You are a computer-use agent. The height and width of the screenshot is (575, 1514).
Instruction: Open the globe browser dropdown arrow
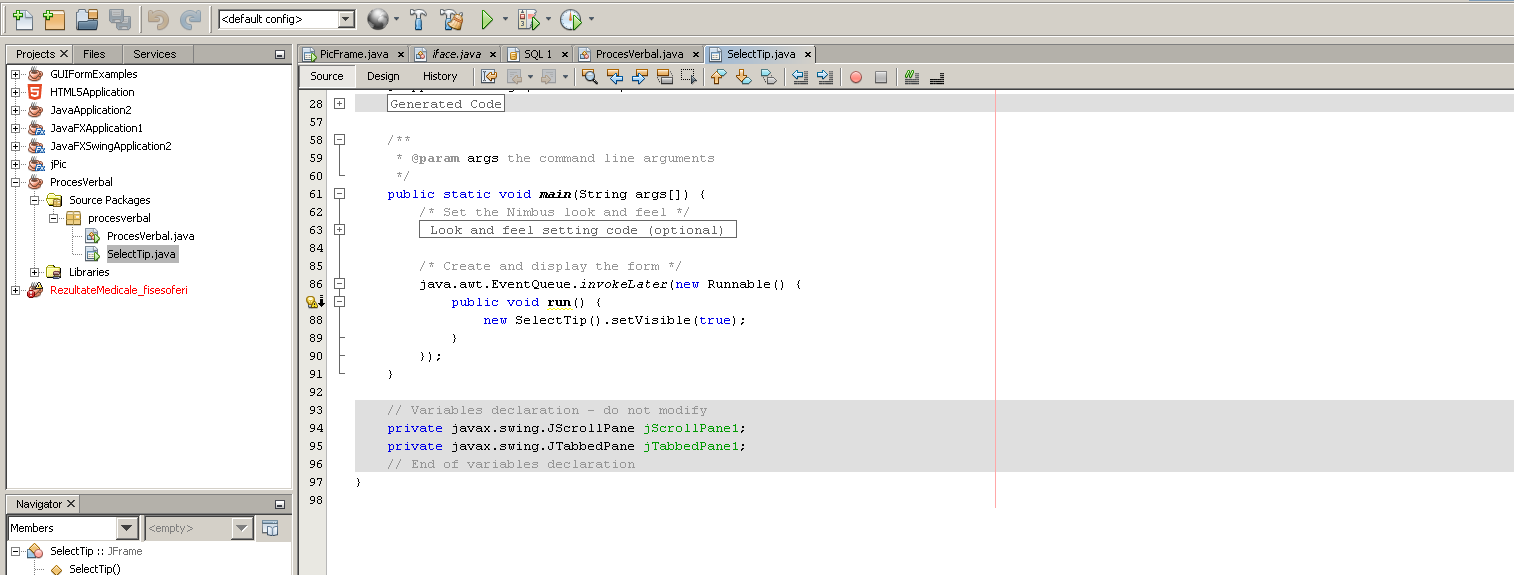(x=397, y=19)
